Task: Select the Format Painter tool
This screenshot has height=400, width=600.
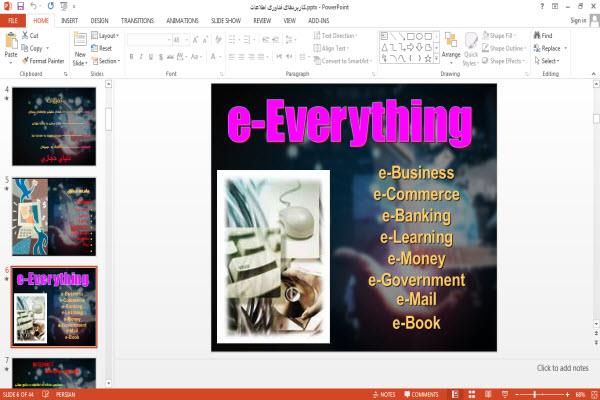Action: (43, 61)
